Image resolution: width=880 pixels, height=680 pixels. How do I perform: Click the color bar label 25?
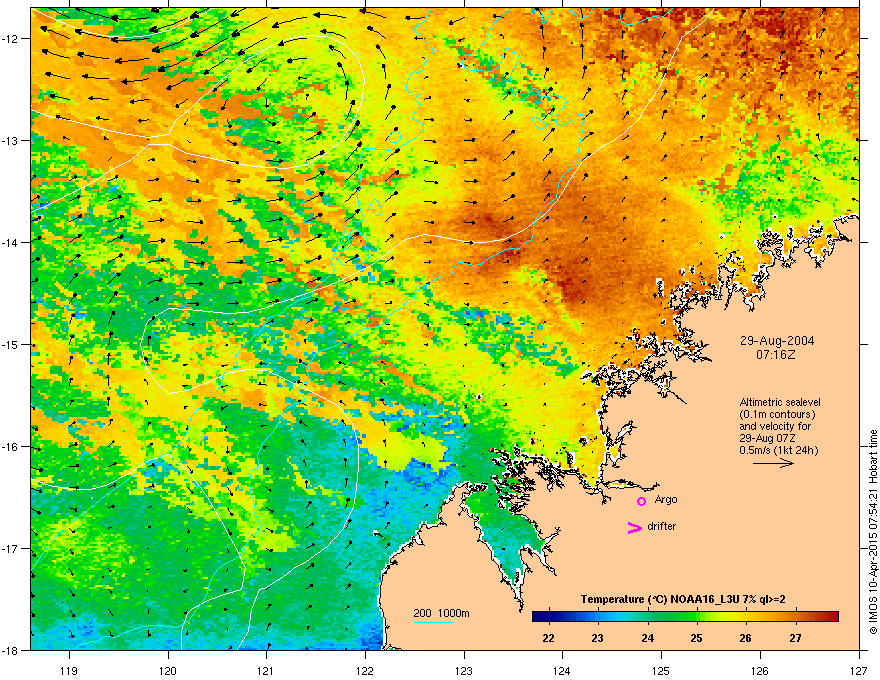(x=696, y=638)
